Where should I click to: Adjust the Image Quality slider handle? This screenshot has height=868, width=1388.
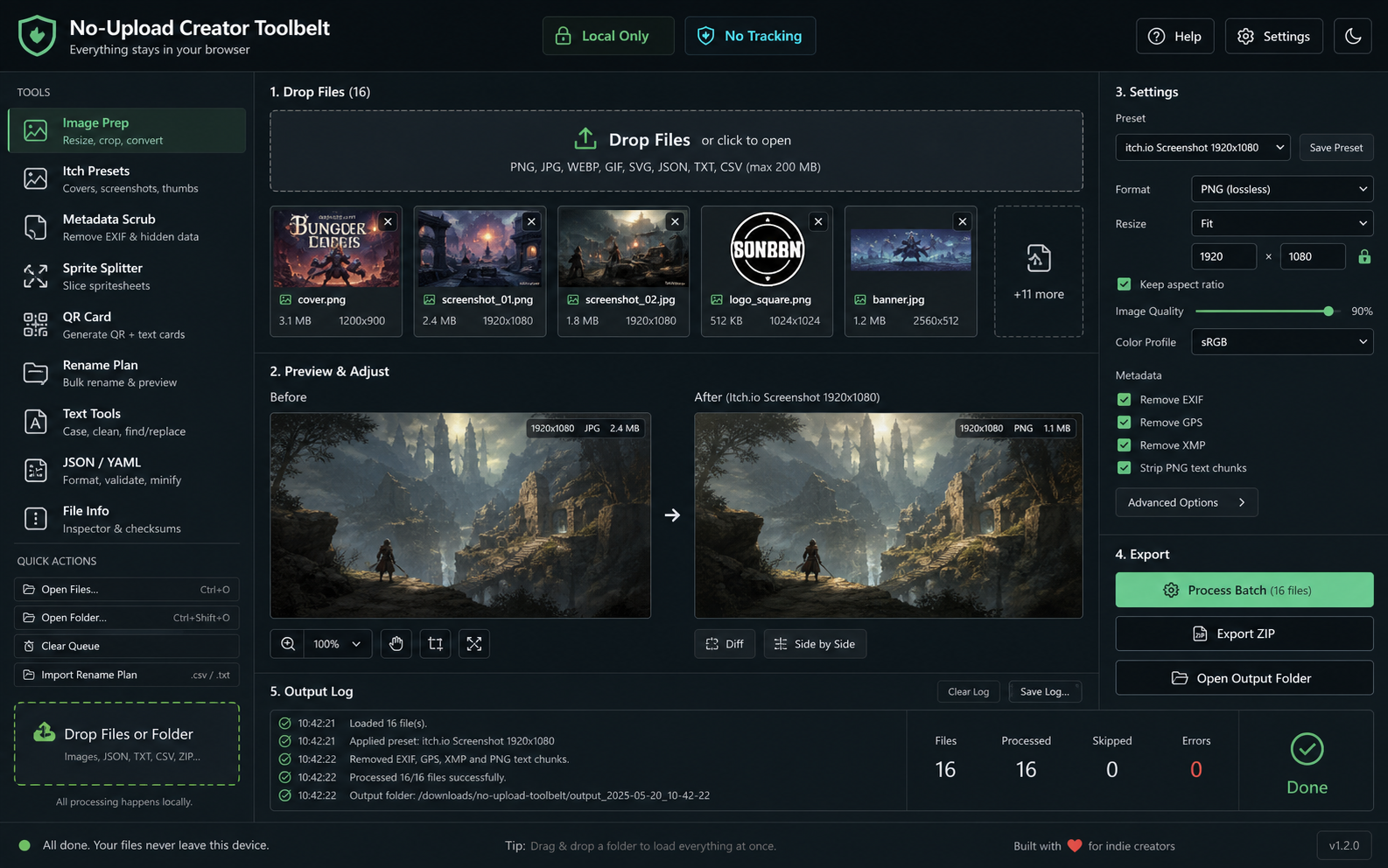tap(1328, 311)
